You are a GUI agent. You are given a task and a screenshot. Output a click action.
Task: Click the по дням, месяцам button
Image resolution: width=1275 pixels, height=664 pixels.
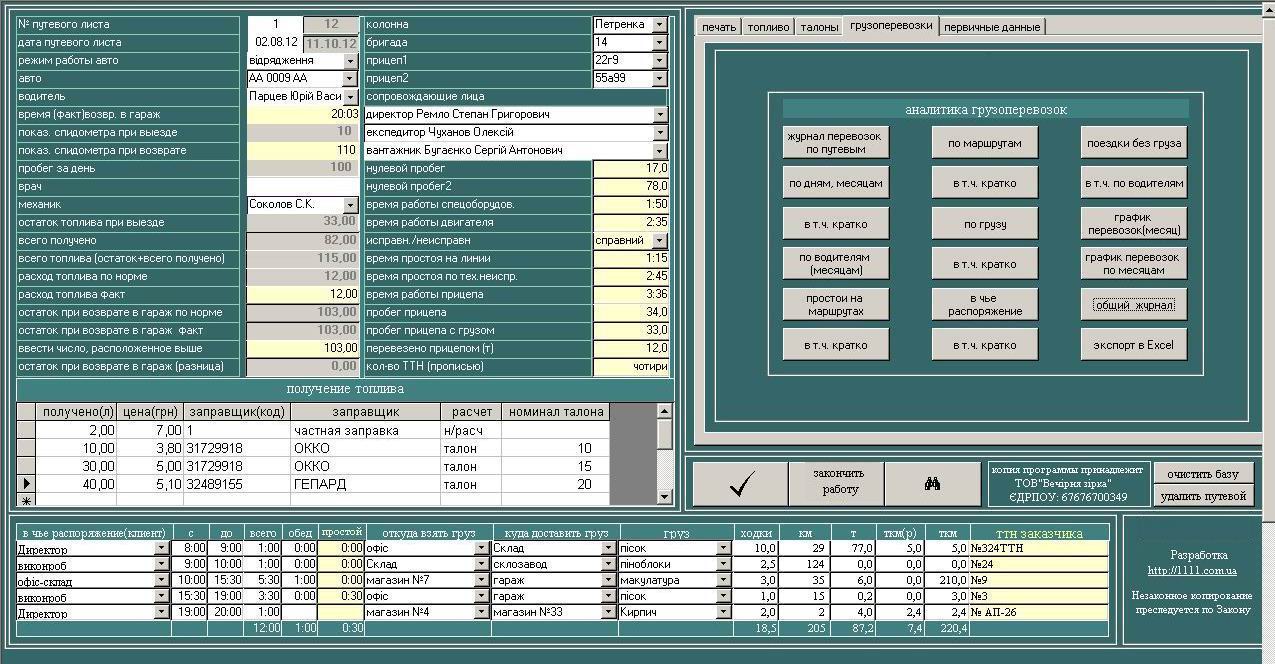coord(835,183)
